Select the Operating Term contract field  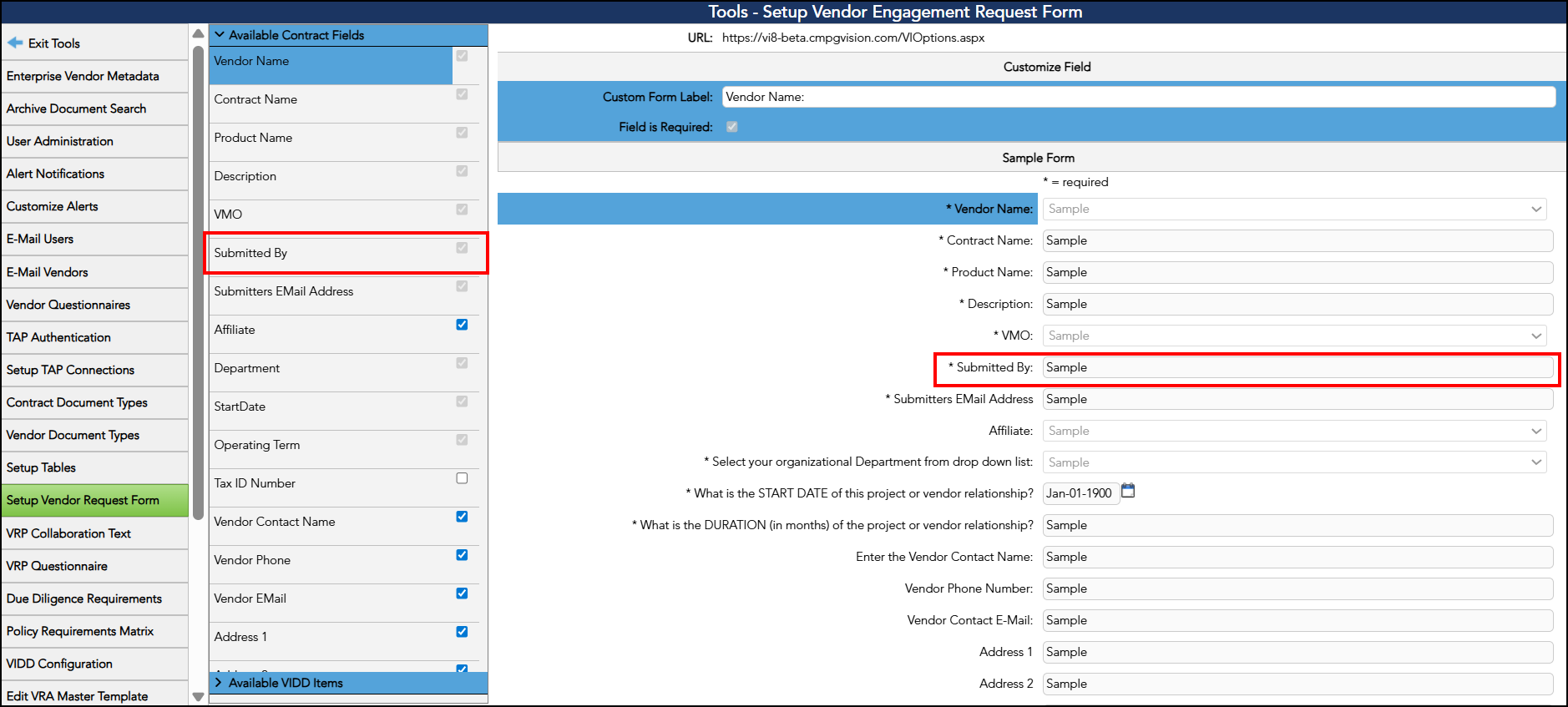coord(257,445)
